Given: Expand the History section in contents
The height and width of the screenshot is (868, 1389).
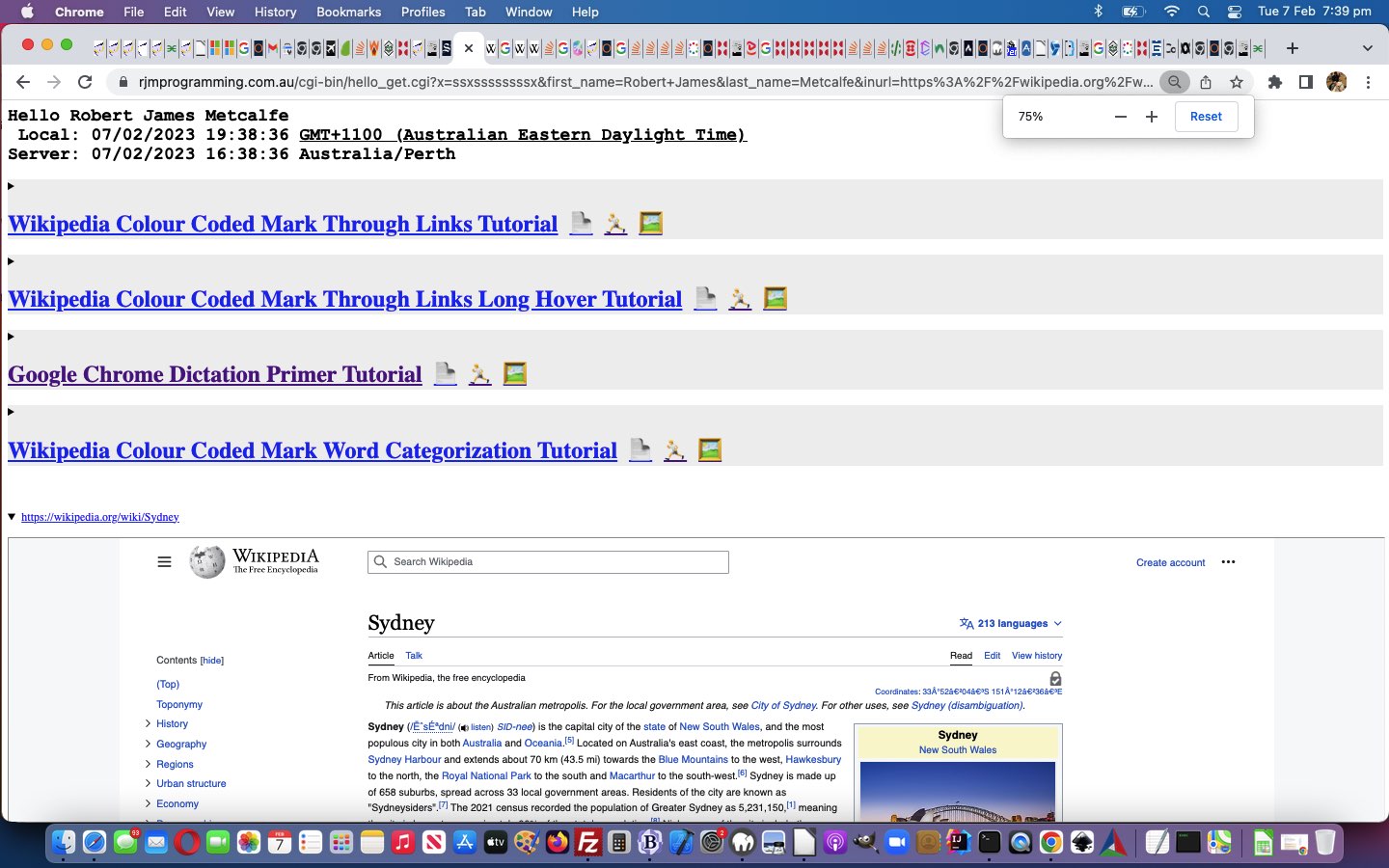Looking at the screenshot, I should coord(148,723).
